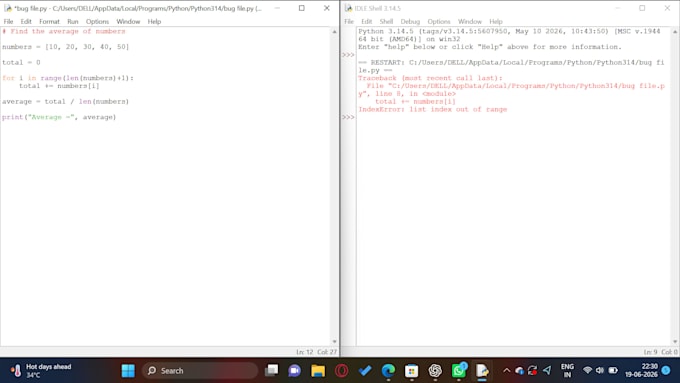Switch the ENG IN input language
Viewport: 680px width, 383px height.
(567, 371)
